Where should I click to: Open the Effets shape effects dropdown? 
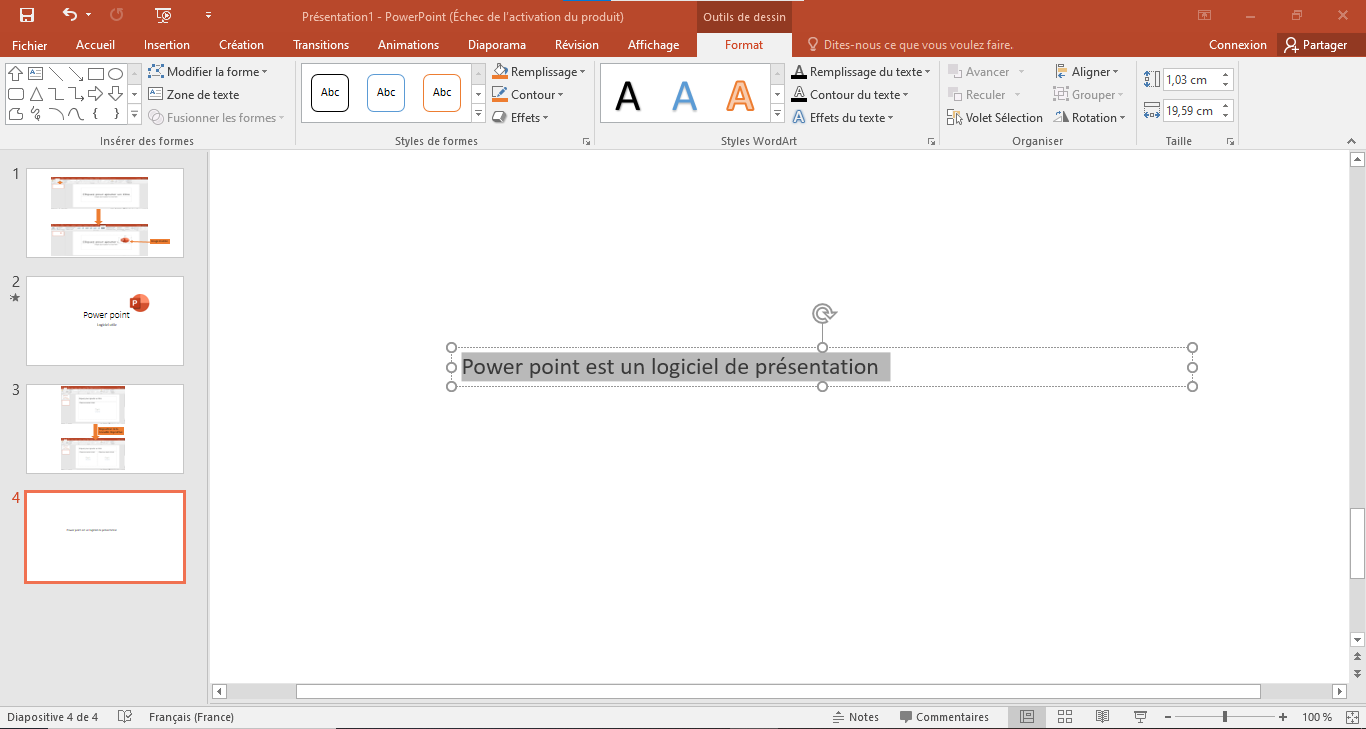(520, 118)
